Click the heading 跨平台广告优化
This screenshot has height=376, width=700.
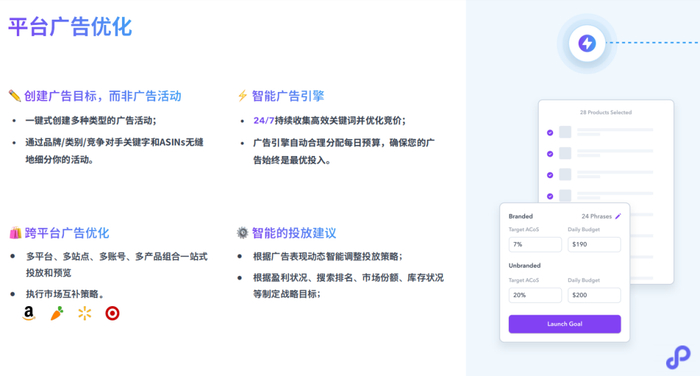pyautogui.click(x=67, y=233)
